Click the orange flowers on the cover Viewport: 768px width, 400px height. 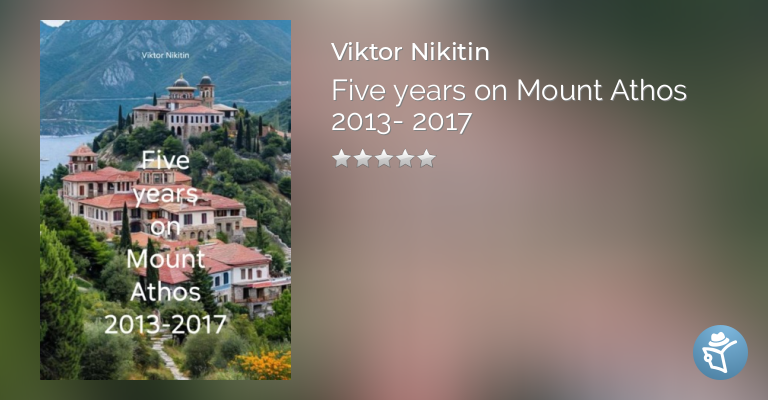tap(266, 364)
